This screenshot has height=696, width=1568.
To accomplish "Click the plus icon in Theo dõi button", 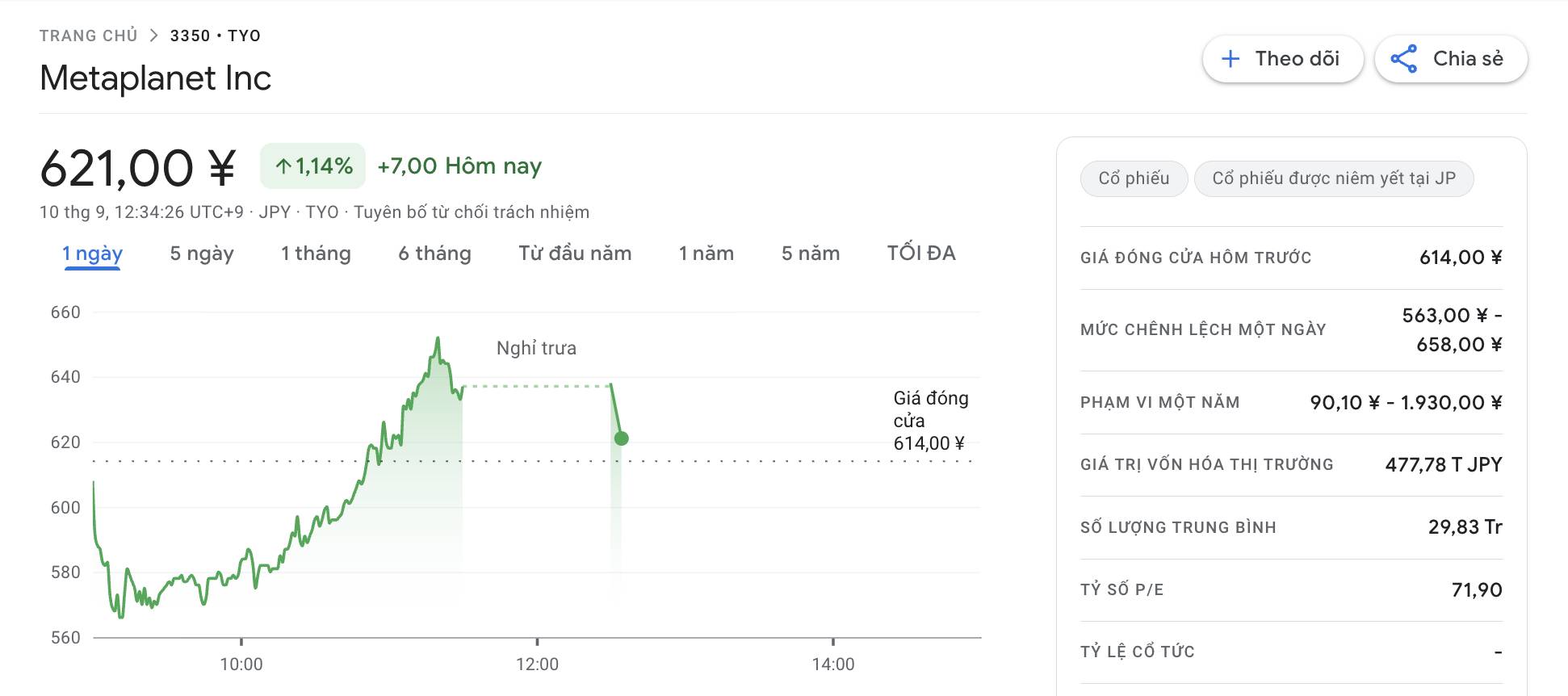I will 1231,59.
